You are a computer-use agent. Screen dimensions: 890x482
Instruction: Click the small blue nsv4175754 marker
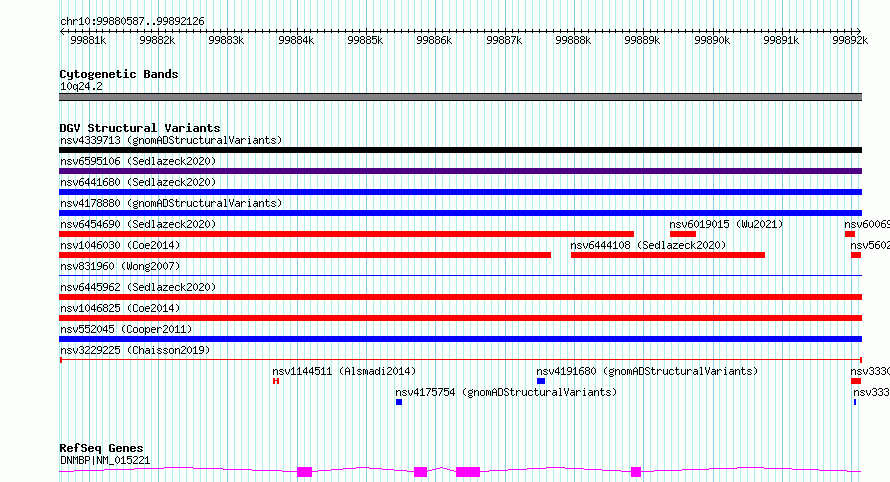point(399,402)
